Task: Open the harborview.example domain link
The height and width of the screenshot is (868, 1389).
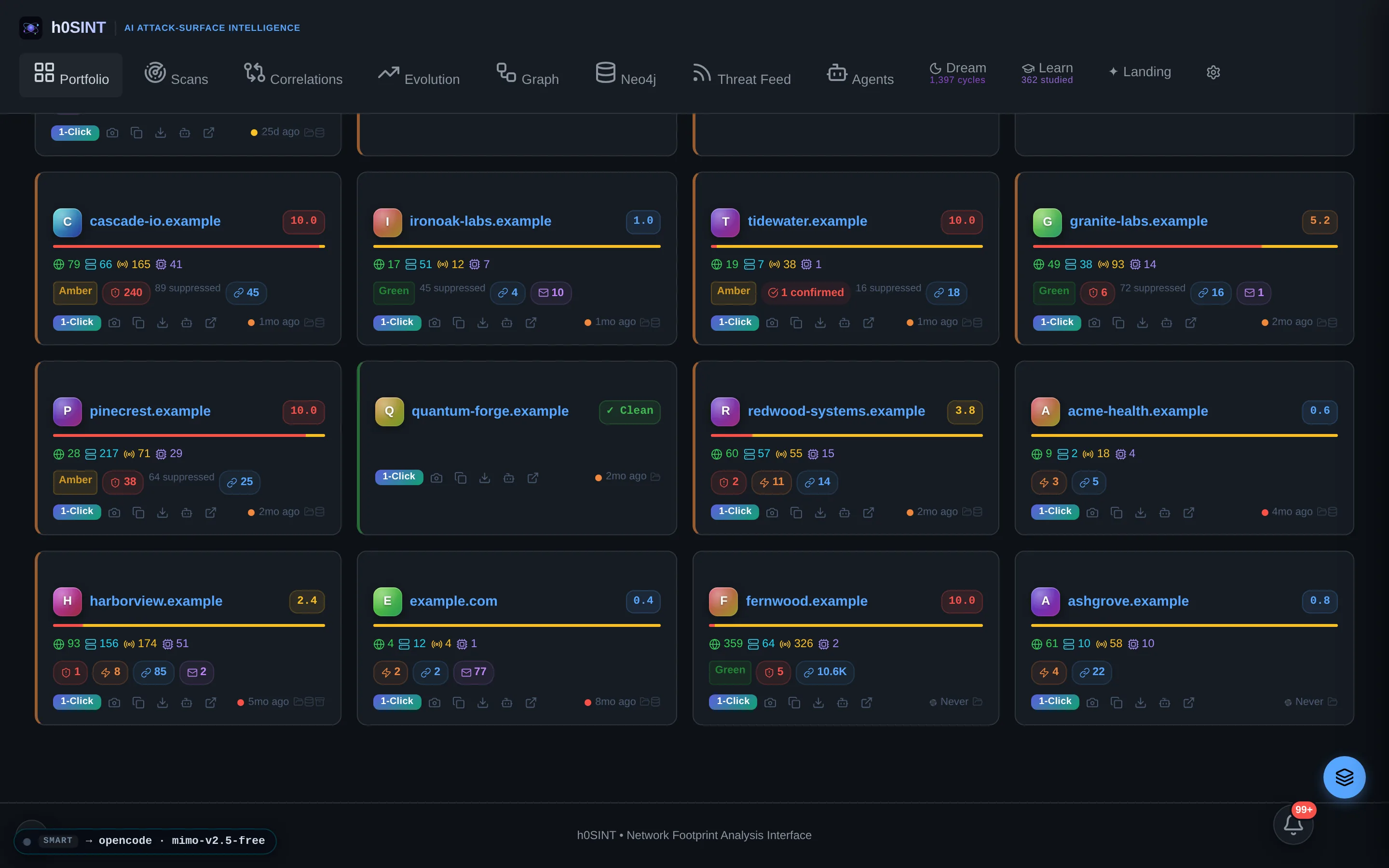Action: [156, 601]
